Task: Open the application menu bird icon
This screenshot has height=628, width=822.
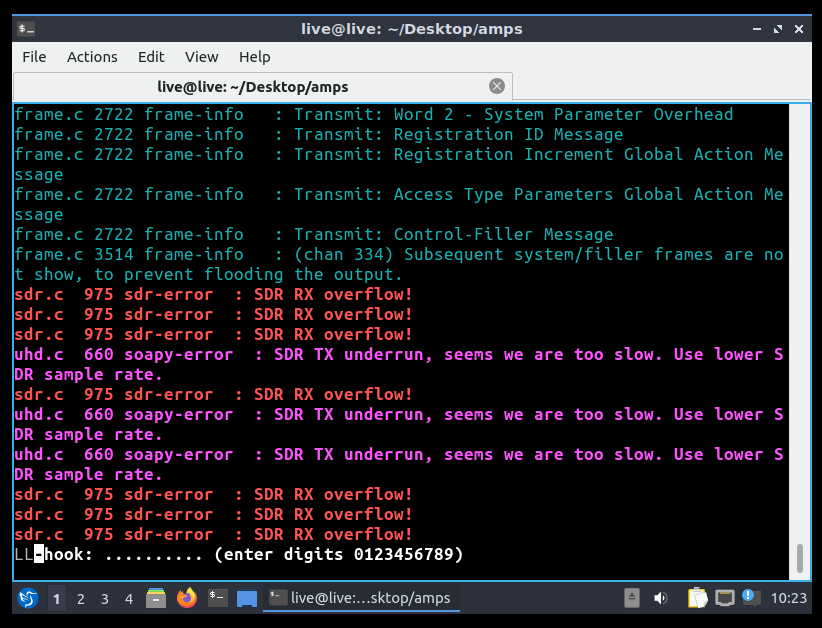Action: tap(28, 598)
